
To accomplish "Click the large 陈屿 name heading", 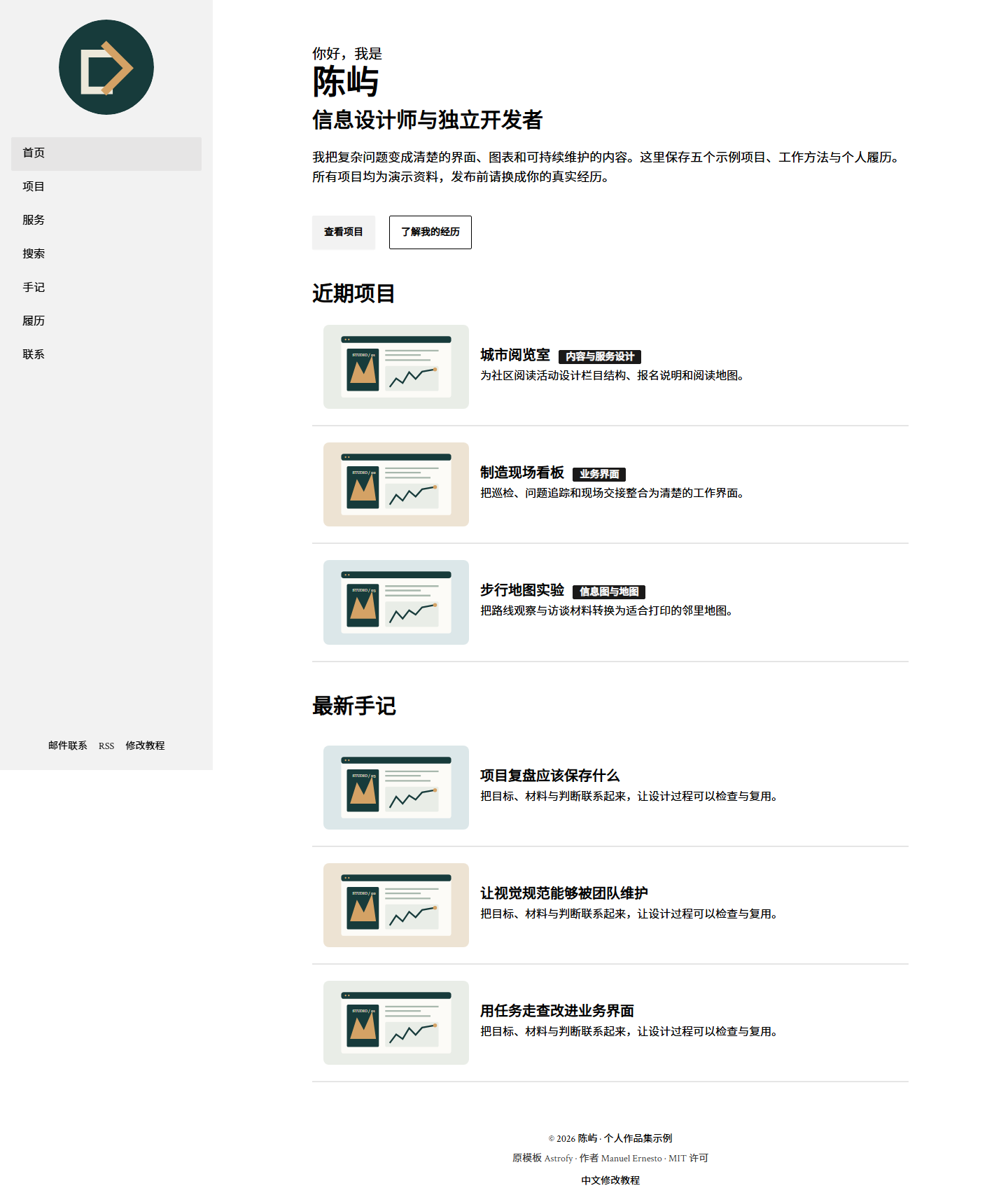I will pyautogui.click(x=346, y=83).
